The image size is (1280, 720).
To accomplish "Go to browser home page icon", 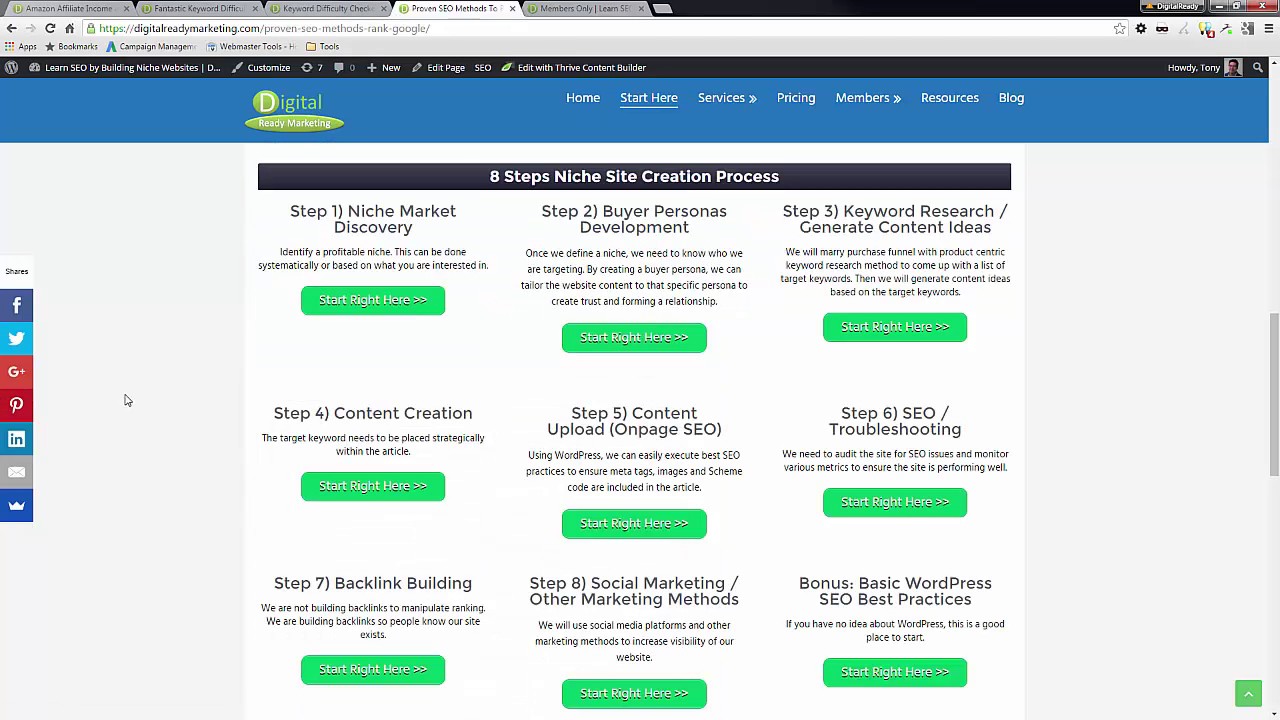I will [x=69, y=28].
